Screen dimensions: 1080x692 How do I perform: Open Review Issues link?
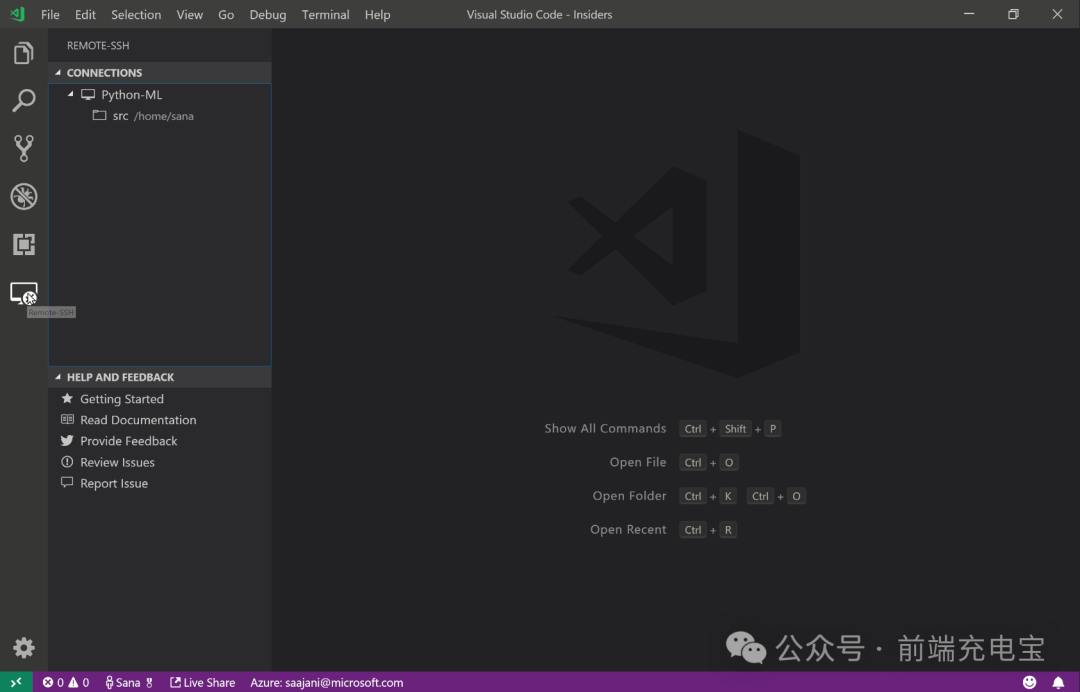coord(117,462)
